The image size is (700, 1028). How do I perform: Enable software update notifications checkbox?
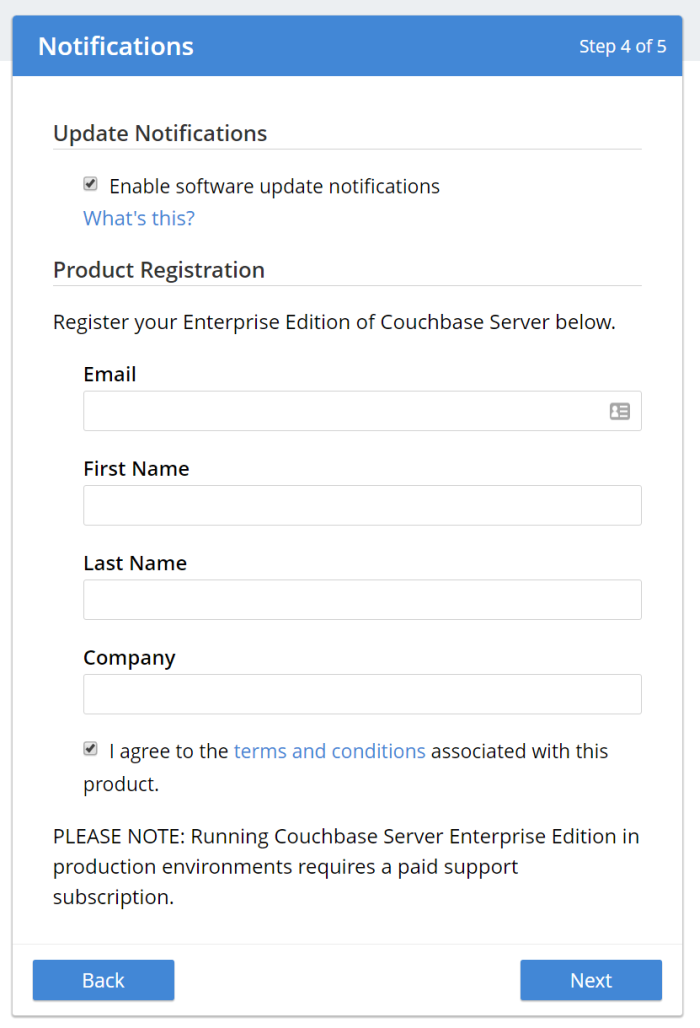(x=90, y=183)
